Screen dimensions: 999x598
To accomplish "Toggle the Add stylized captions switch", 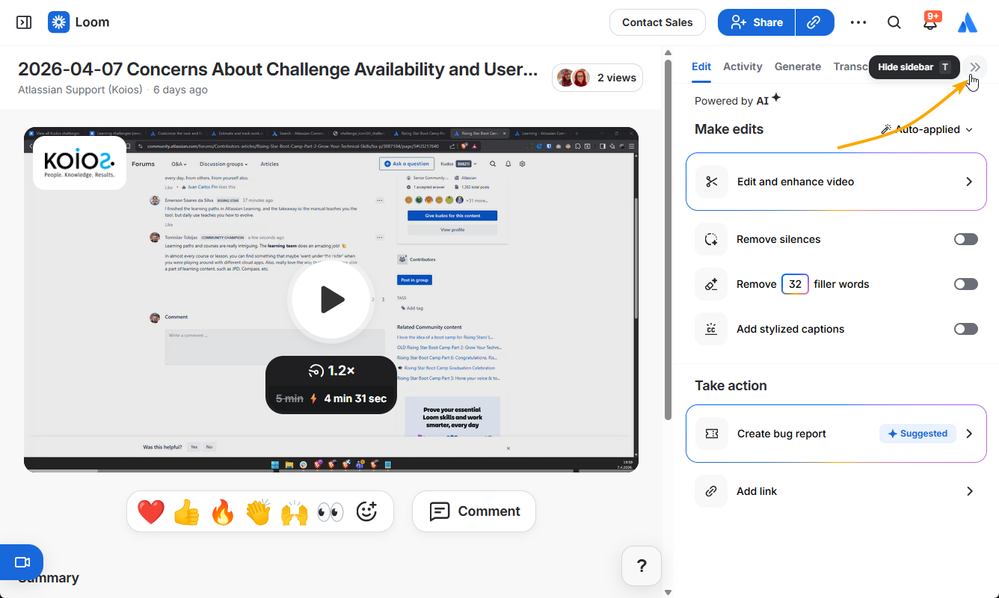I will click(x=966, y=329).
